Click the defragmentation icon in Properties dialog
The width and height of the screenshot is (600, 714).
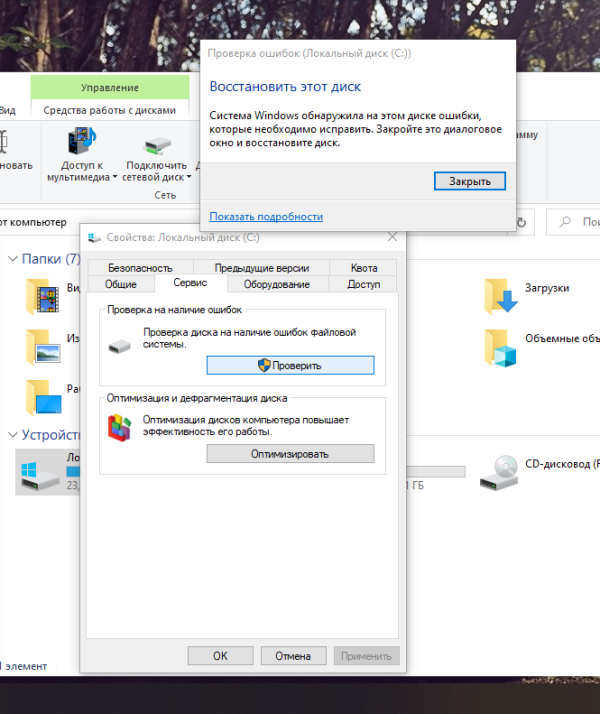(x=119, y=428)
